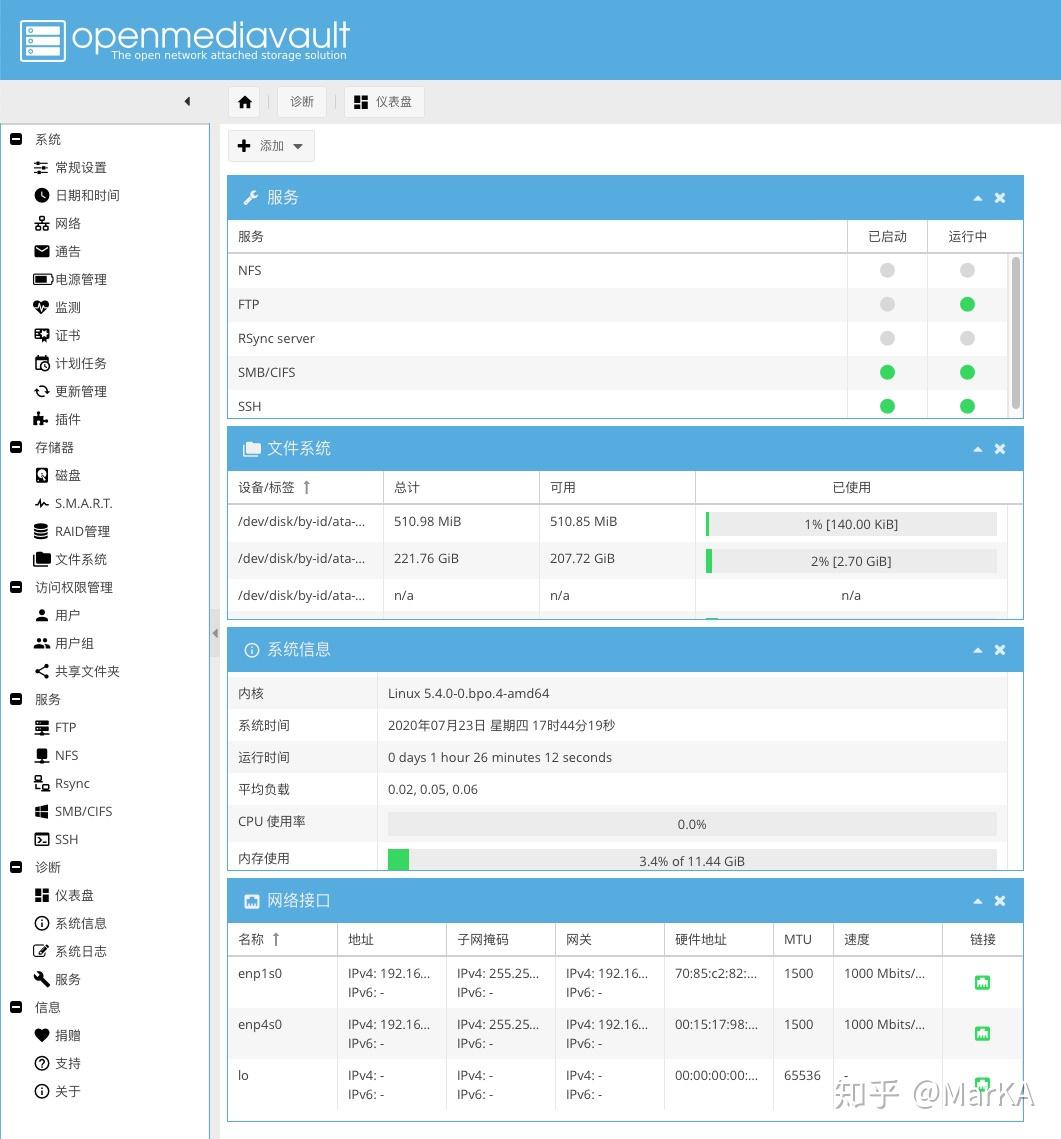Open 系统日志 system logs entry
The image size is (1061, 1139).
[70, 952]
